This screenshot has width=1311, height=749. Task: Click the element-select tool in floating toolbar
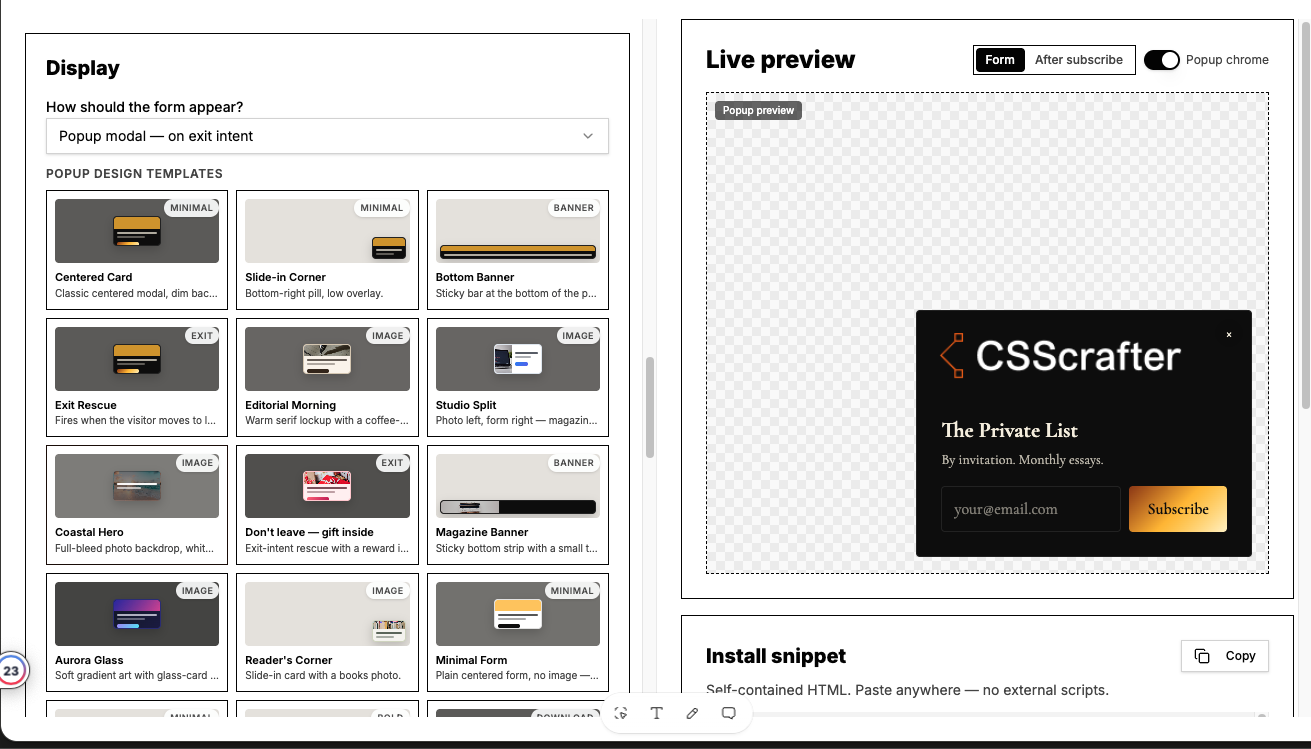coord(621,713)
